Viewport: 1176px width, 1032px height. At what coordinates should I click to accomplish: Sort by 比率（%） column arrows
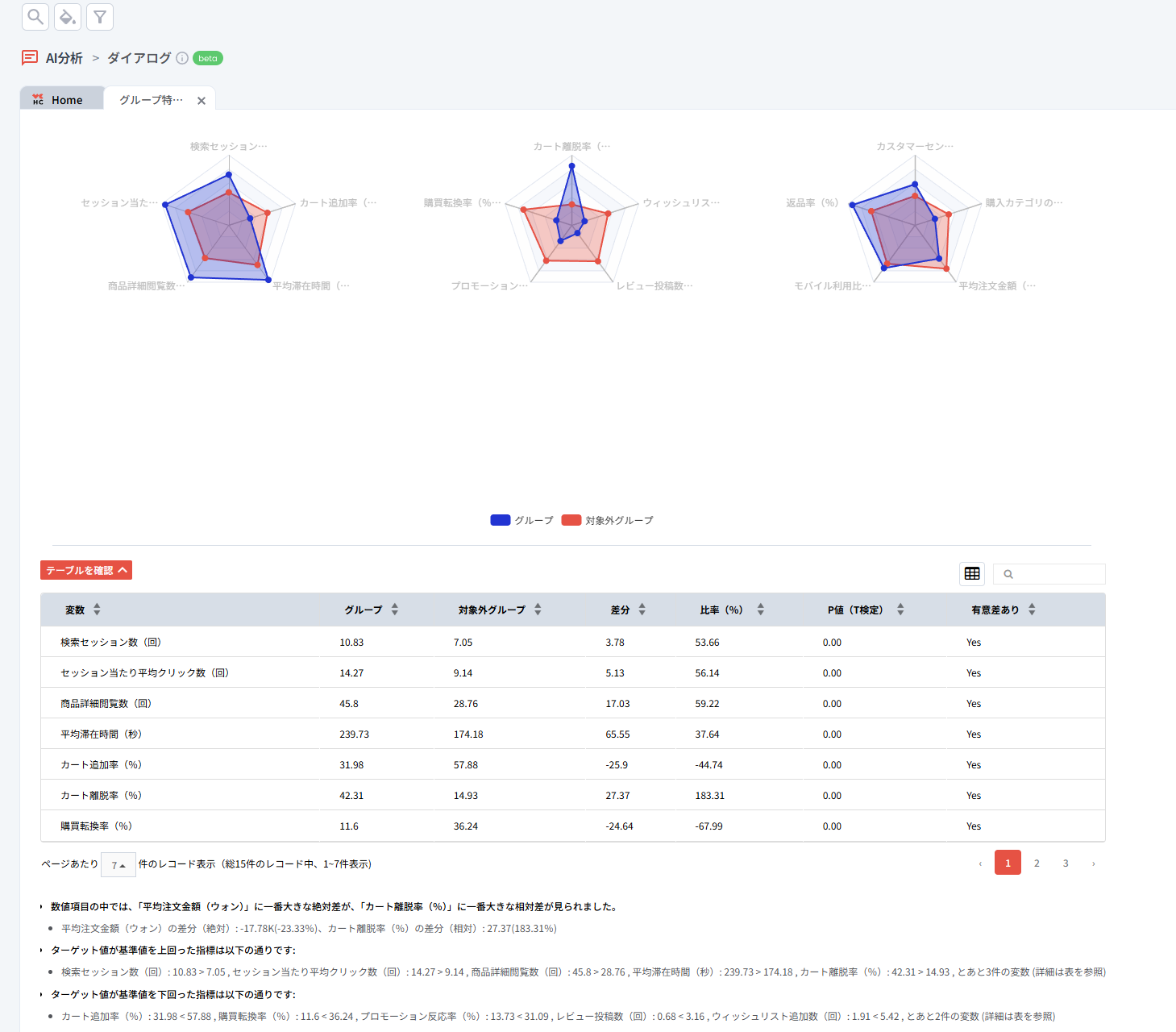coord(760,610)
